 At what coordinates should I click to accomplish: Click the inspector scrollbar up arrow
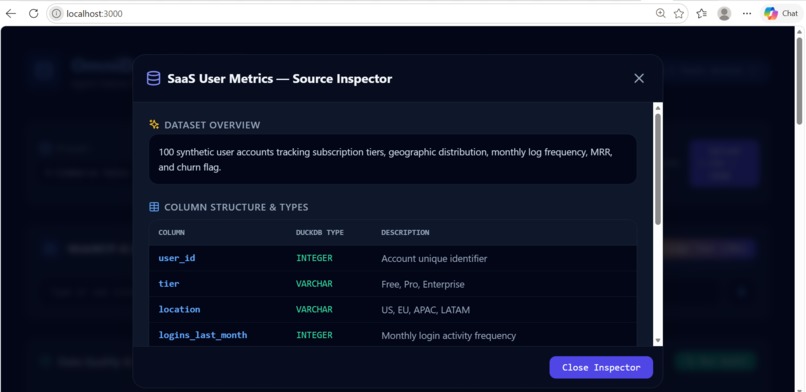(x=657, y=107)
